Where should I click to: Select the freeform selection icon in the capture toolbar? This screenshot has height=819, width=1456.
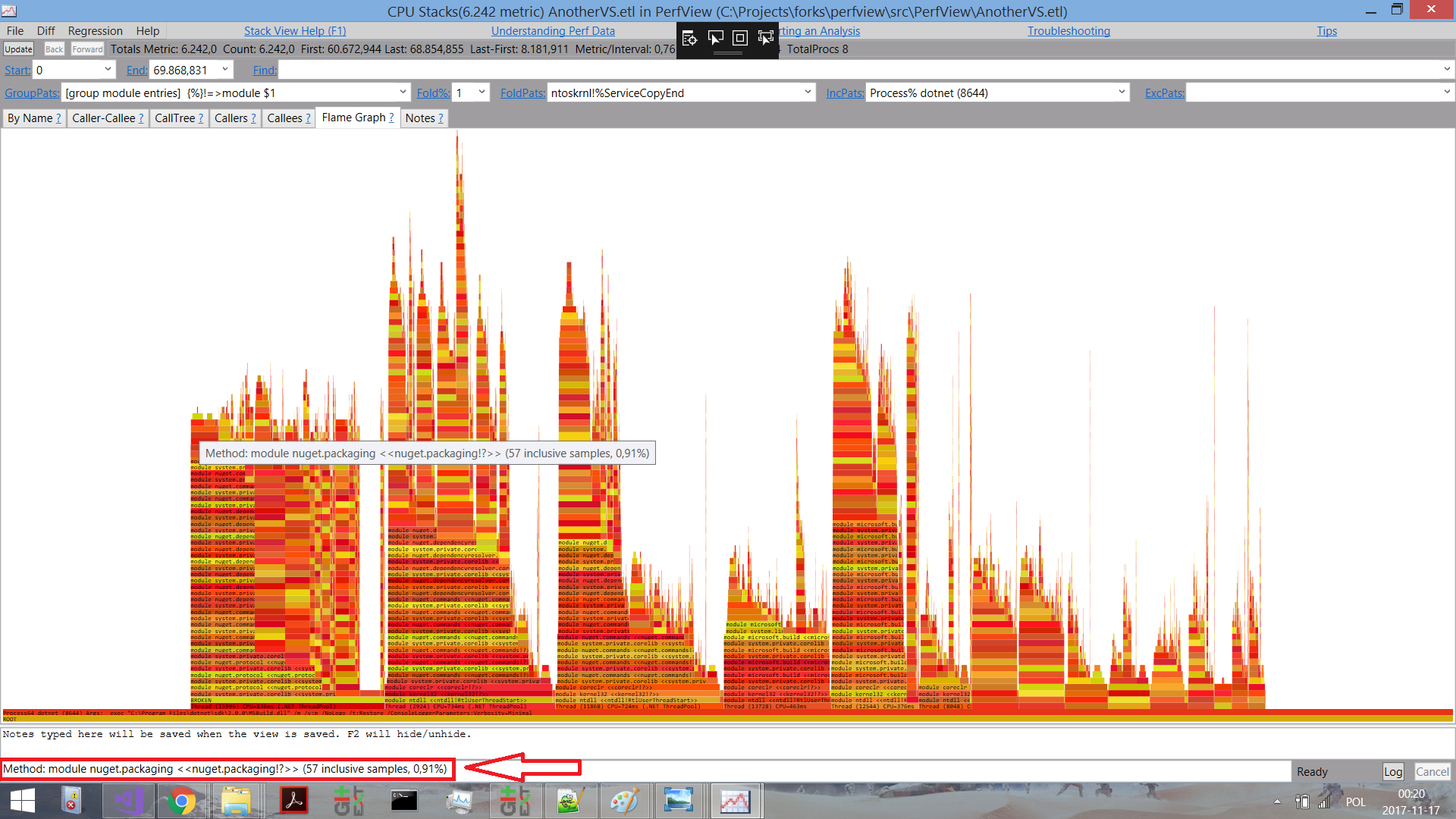click(766, 38)
